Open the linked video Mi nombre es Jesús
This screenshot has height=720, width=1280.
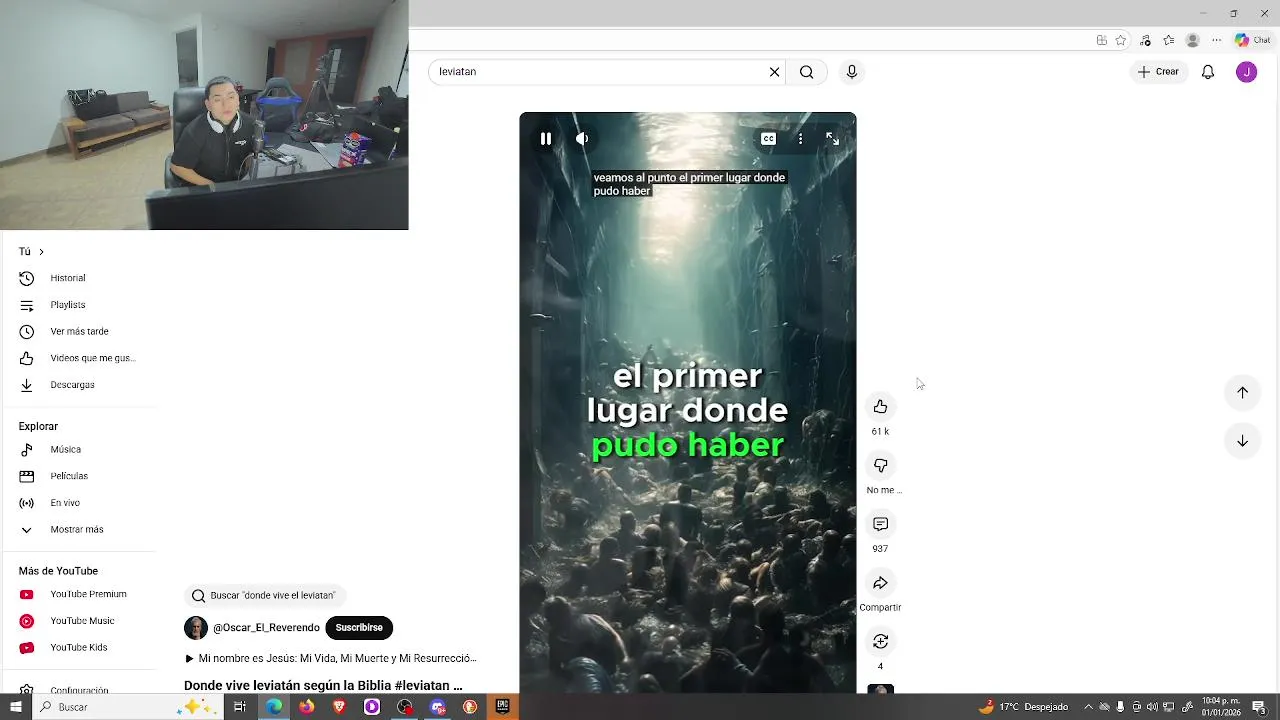pyautogui.click(x=331, y=659)
